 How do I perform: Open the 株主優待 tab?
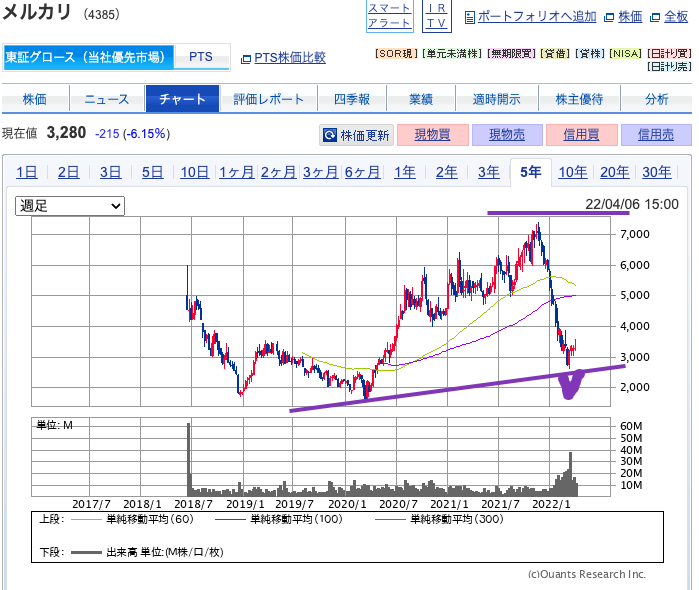coord(580,99)
